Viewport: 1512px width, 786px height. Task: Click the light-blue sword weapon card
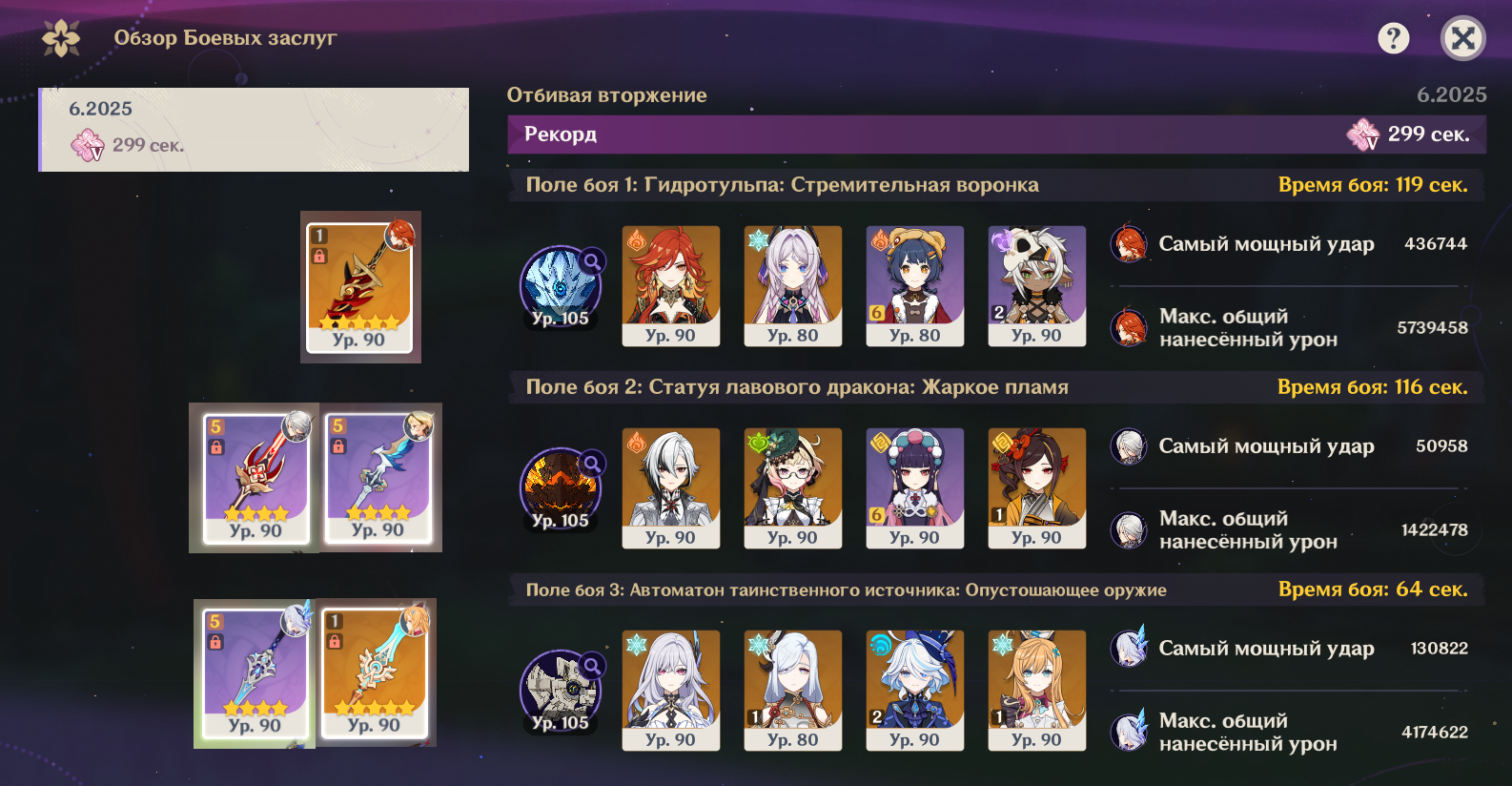click(378, 478)
